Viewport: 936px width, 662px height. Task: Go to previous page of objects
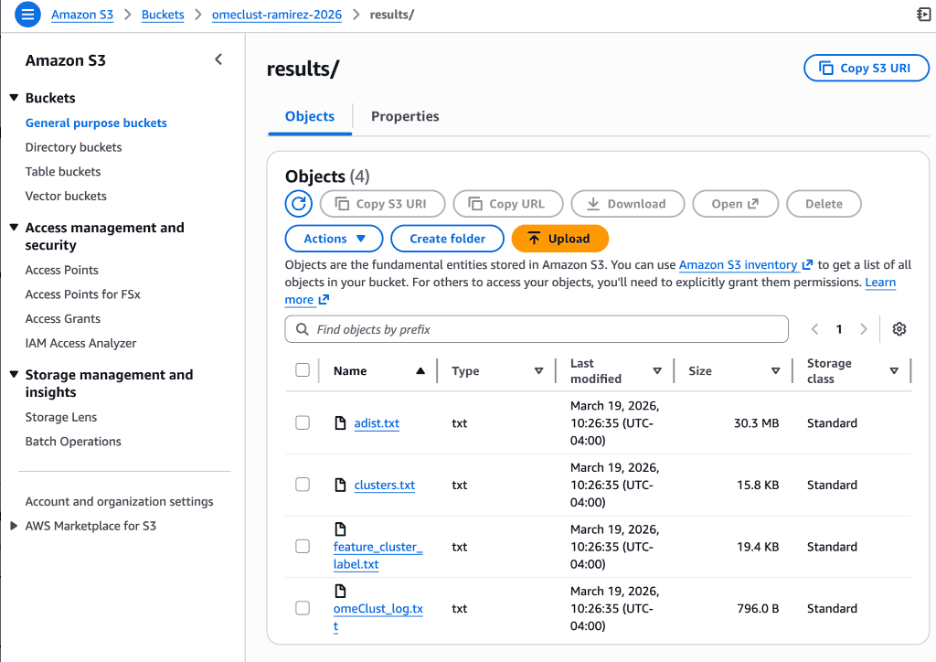[814, 329]
